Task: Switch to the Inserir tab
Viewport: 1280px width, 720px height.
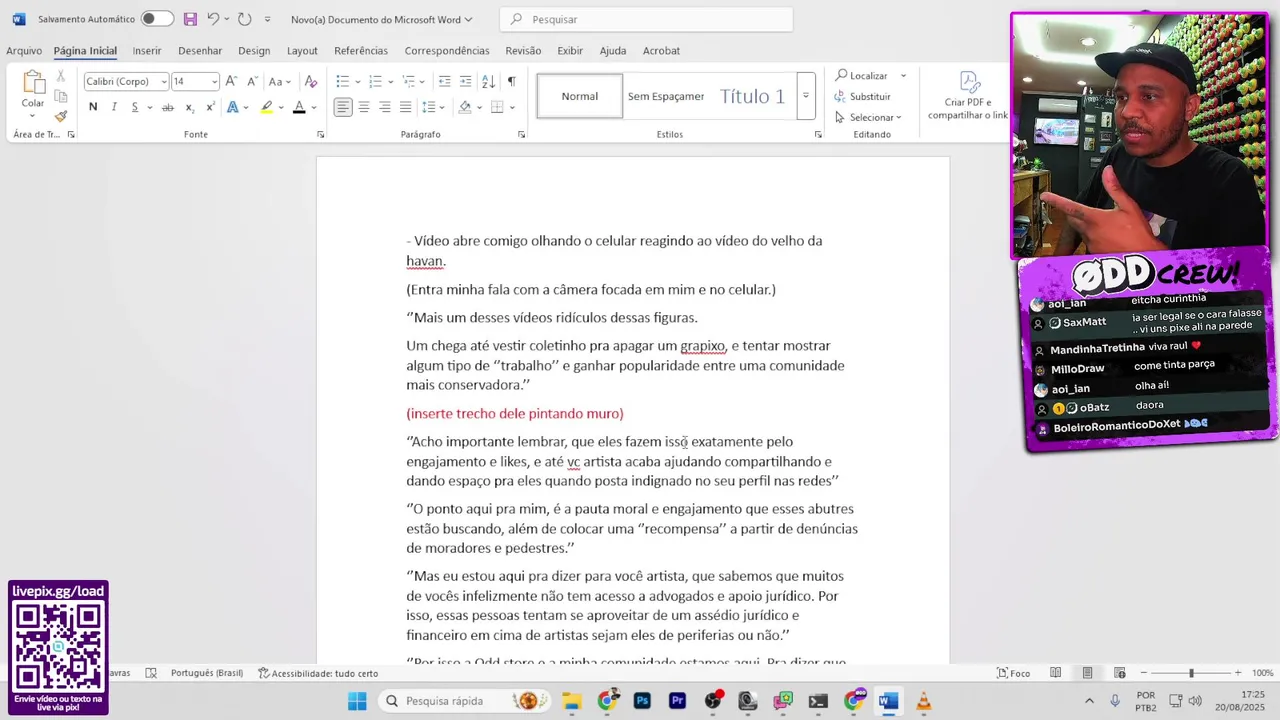Action: coord(147,51)
